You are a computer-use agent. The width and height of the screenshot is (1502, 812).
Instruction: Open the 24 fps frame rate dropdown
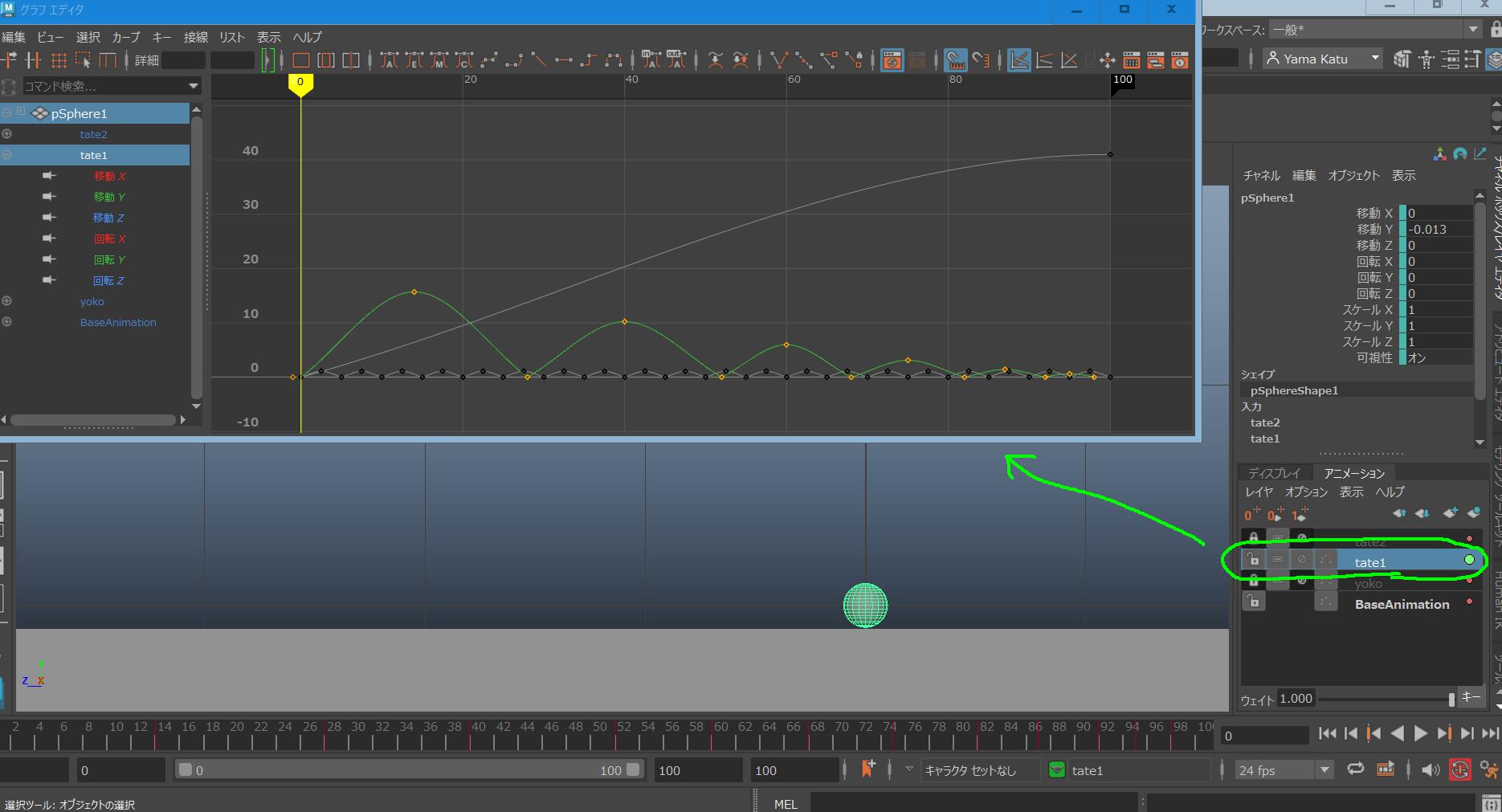pos(1324,770)
